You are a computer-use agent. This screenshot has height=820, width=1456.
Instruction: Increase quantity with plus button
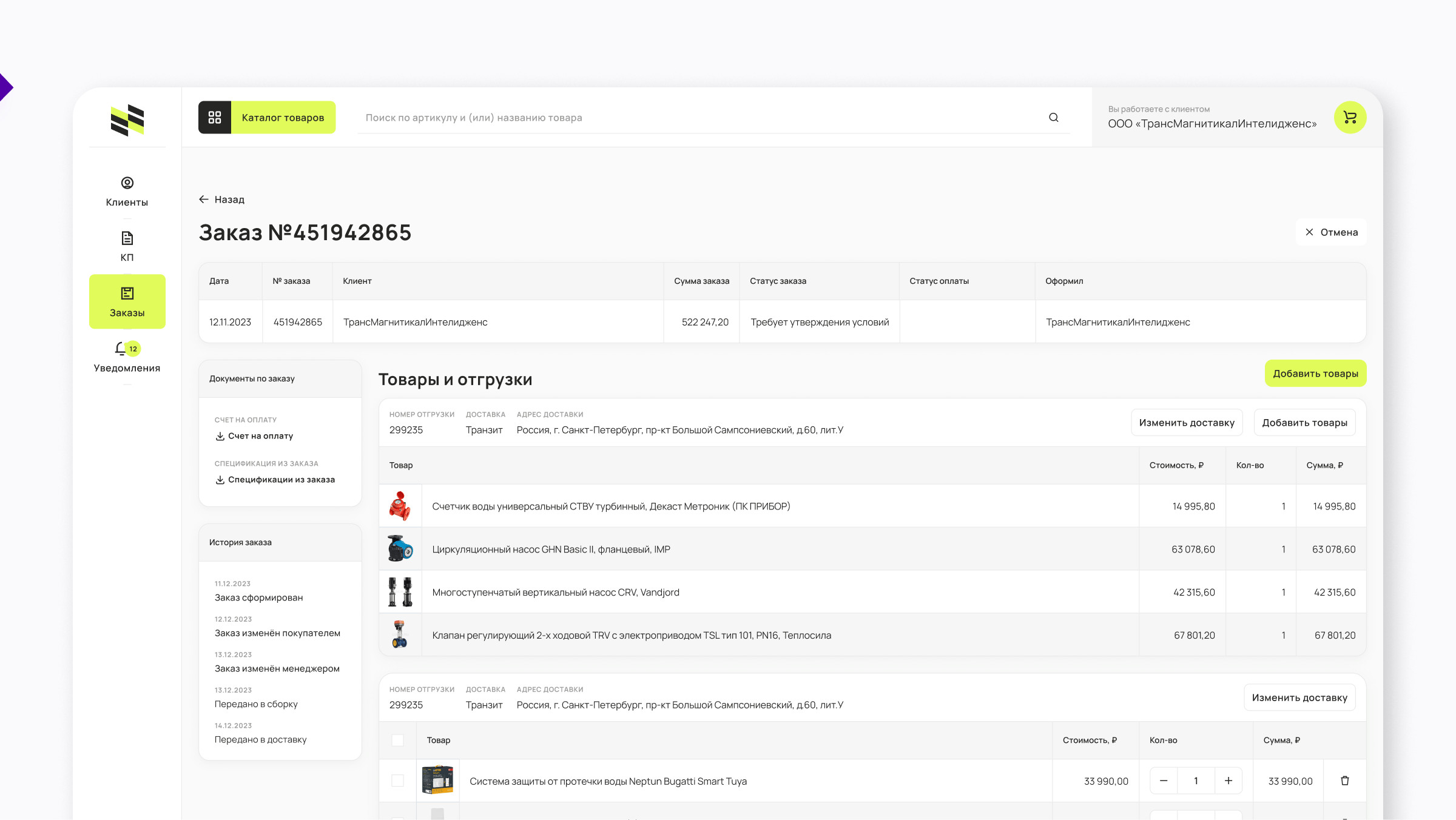tap(1228, 781)
